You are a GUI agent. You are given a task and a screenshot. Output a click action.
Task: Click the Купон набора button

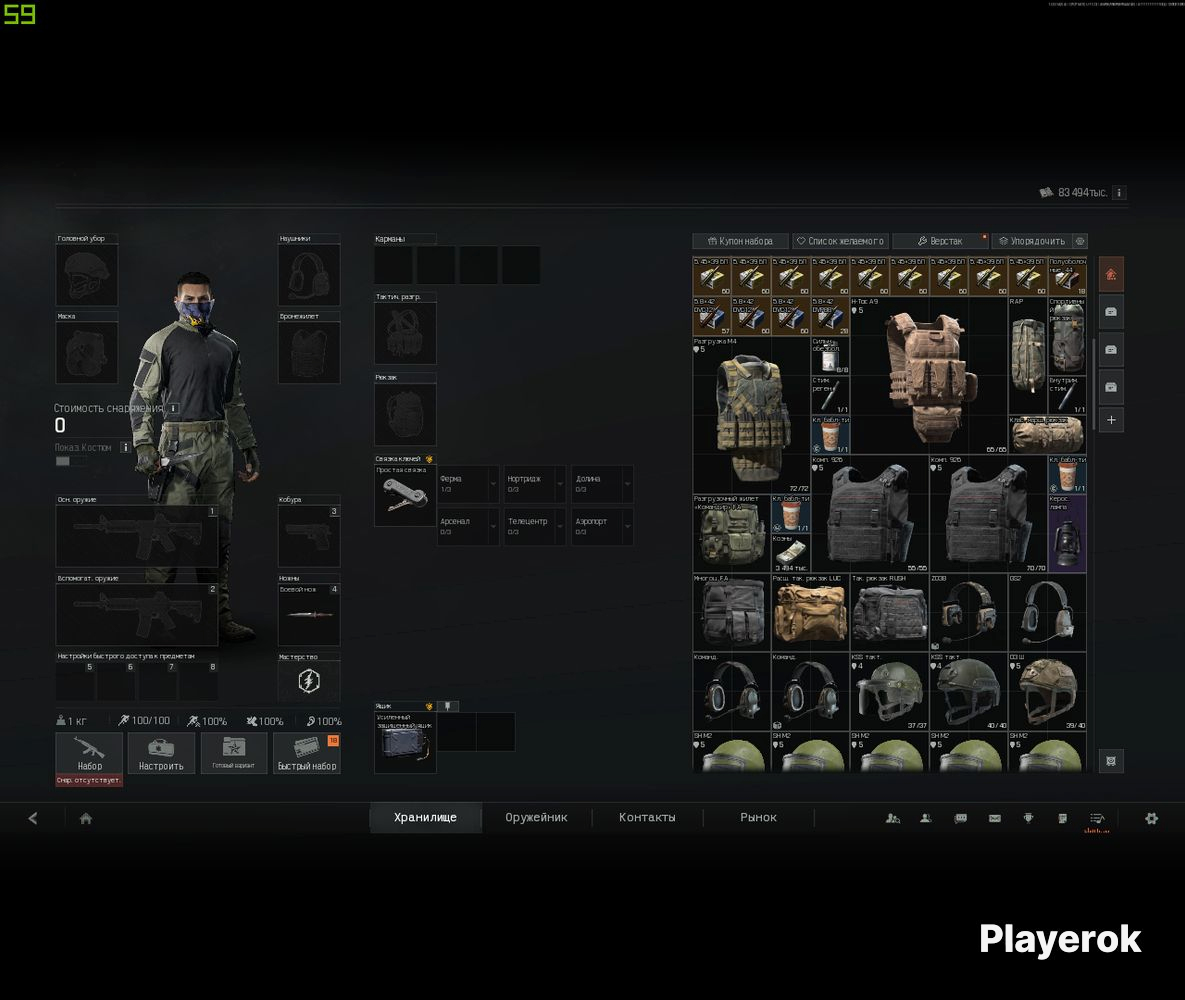click(741, 241)
